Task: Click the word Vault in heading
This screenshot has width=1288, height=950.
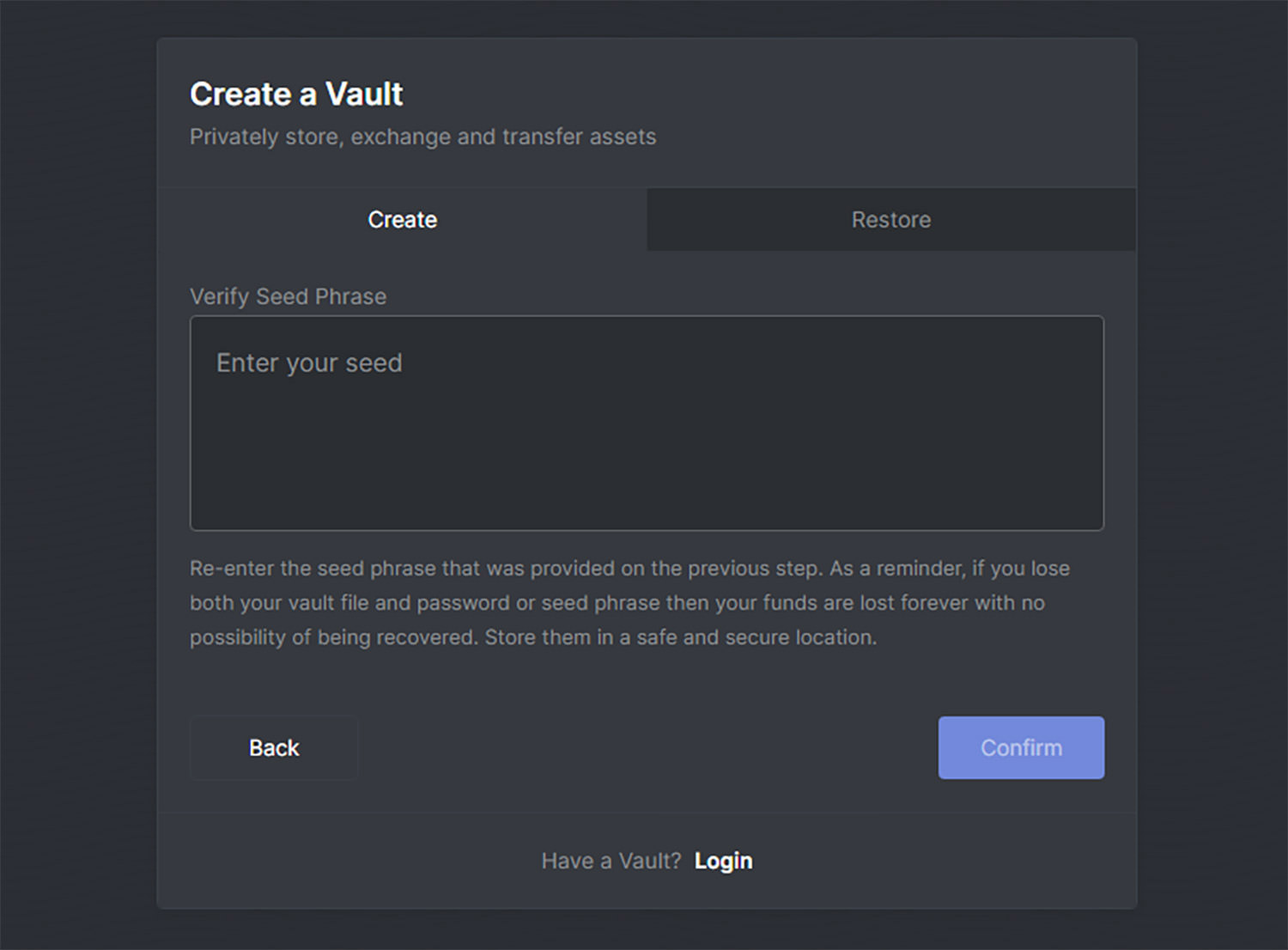Action: [364, 94]
